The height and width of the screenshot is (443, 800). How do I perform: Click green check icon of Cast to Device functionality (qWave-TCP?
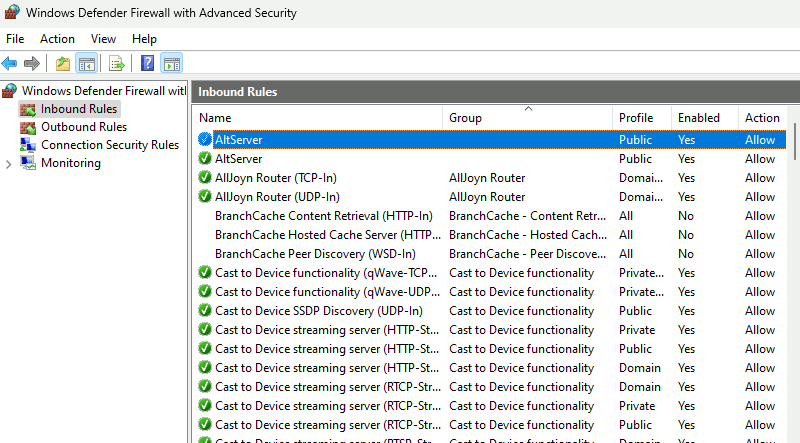(205, 273)
